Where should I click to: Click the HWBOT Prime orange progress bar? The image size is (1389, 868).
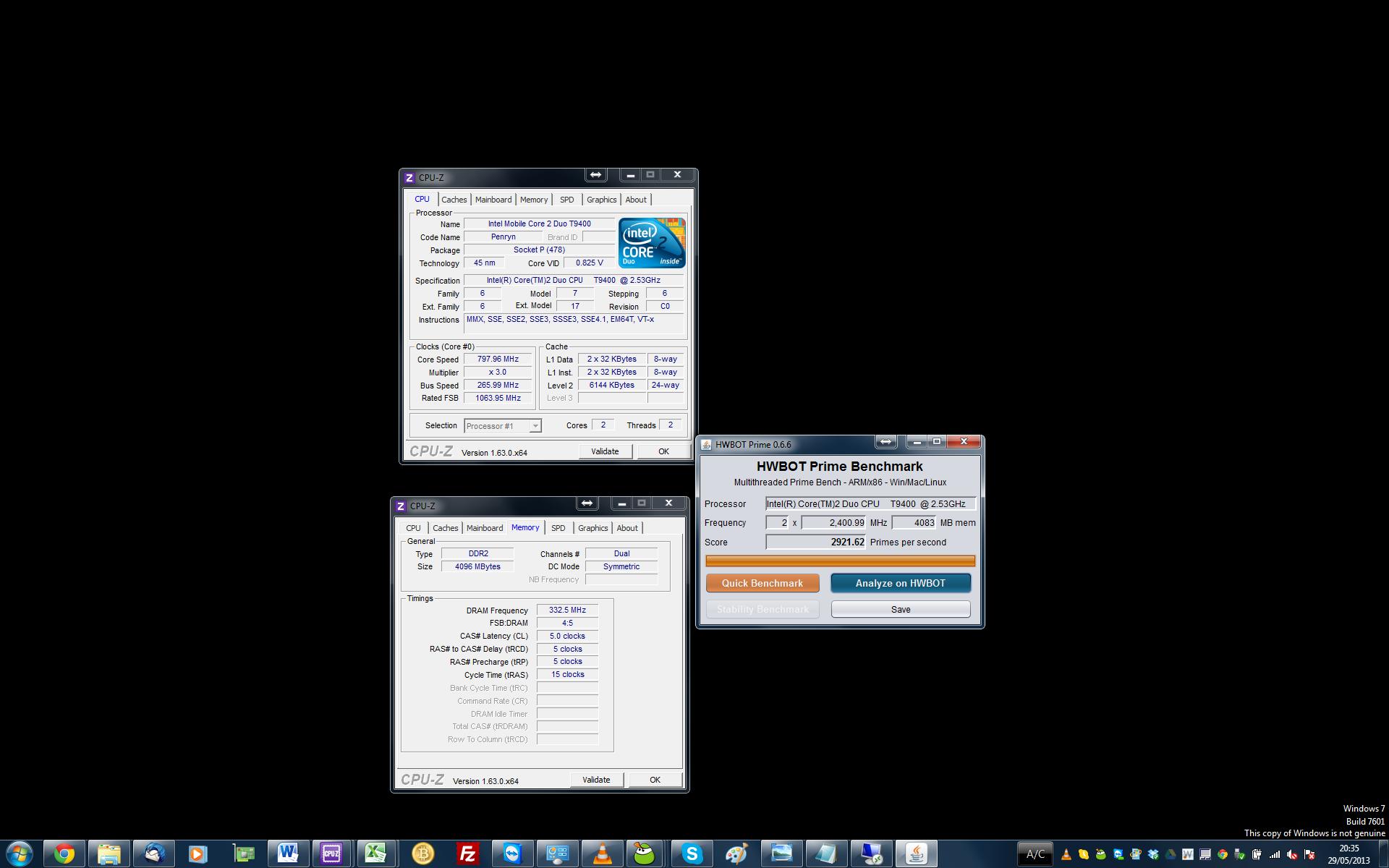(840, 561)
